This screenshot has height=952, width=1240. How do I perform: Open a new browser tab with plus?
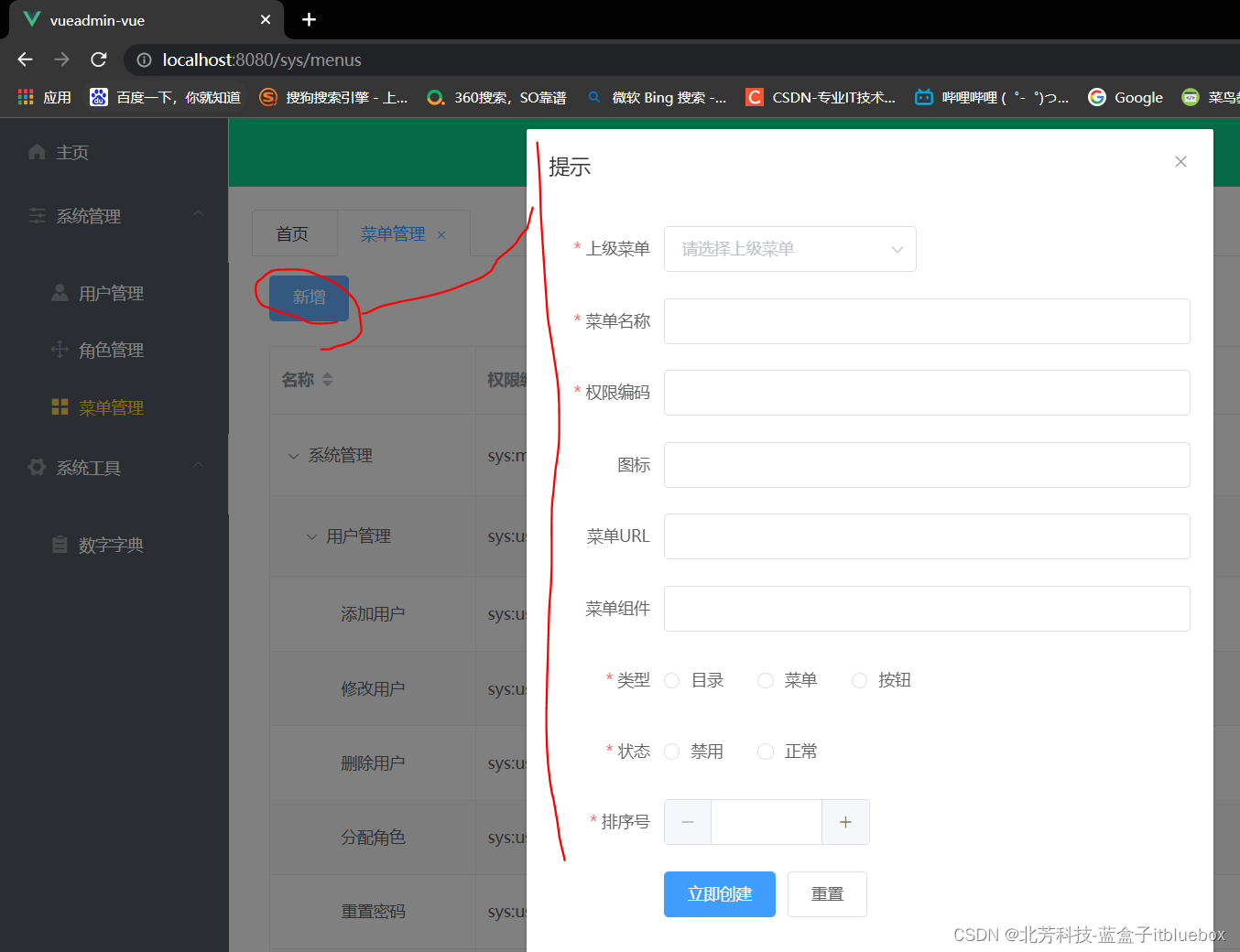(309, 19)
